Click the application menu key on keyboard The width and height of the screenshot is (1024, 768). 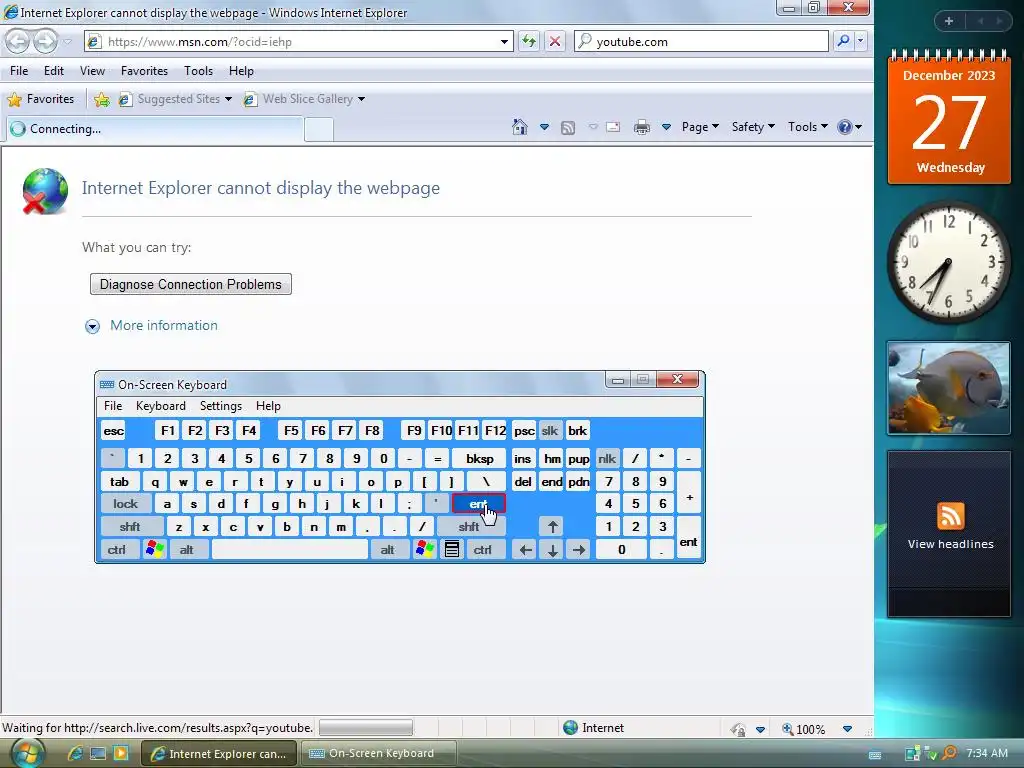pos(452,549)
